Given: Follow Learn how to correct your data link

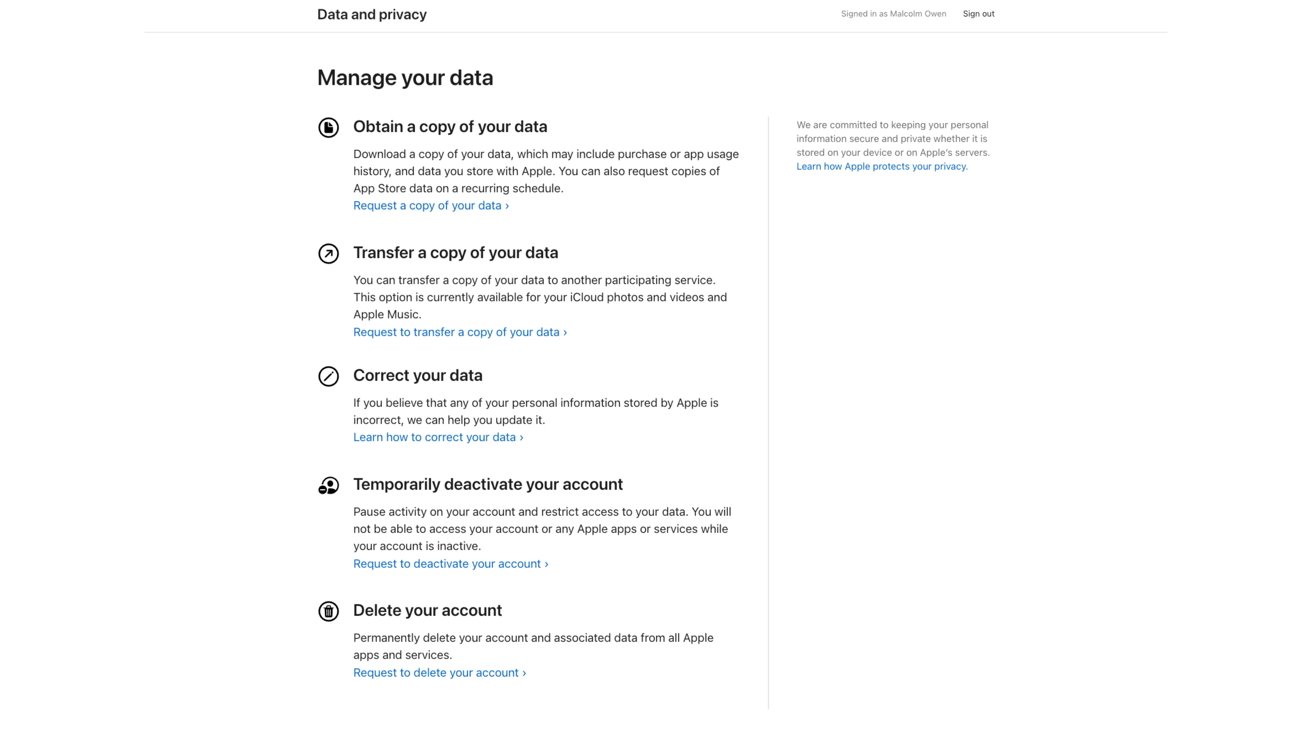Looking at the screenshot, I should pos(438,437).
